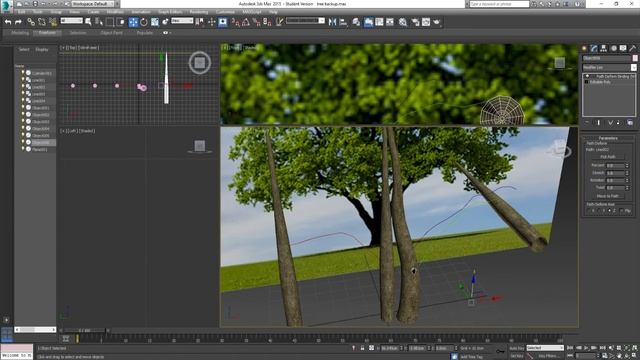Open the Modifier List dropdown
This screenshot has width=640, height=360.
tap(609, 67)
